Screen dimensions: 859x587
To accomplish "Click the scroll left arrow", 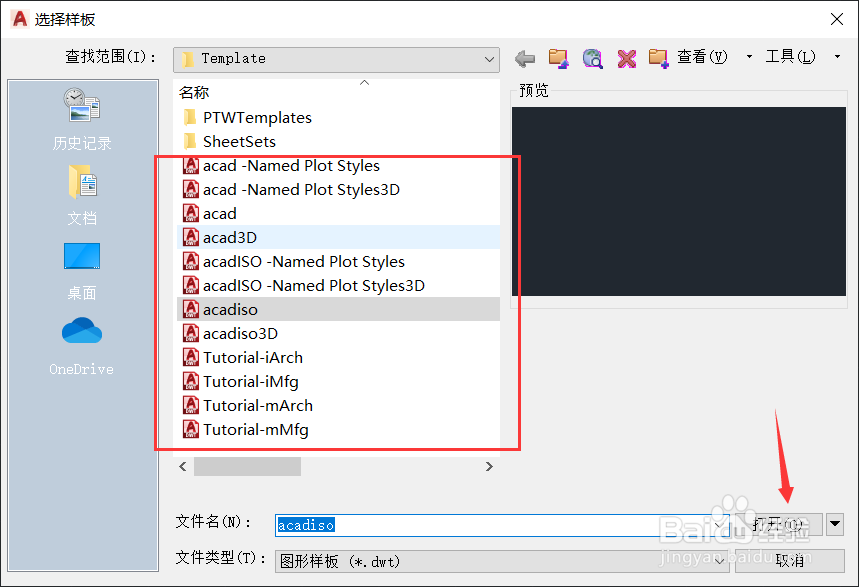I will pos(183,466).
